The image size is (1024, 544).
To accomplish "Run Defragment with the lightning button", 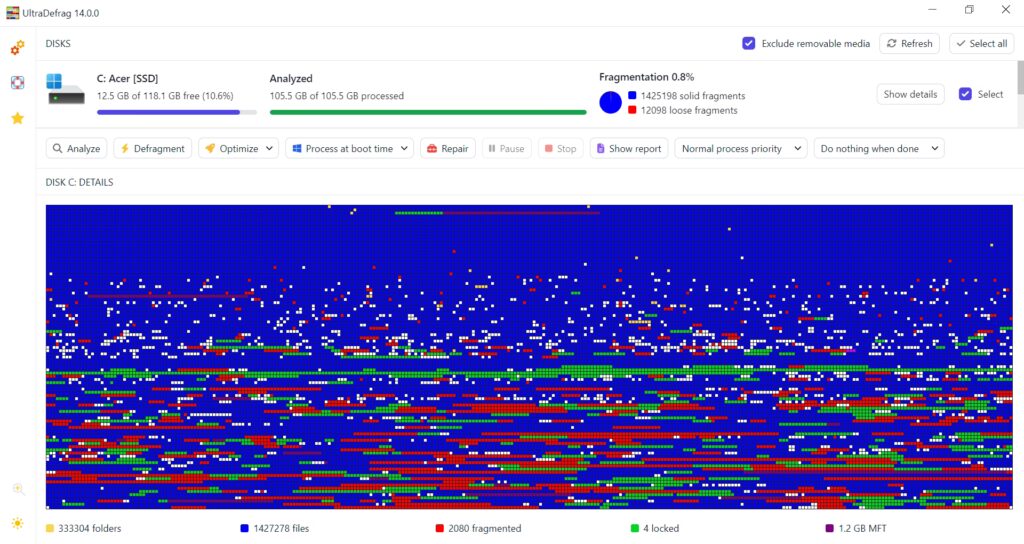I will click(x=153, y=148).
